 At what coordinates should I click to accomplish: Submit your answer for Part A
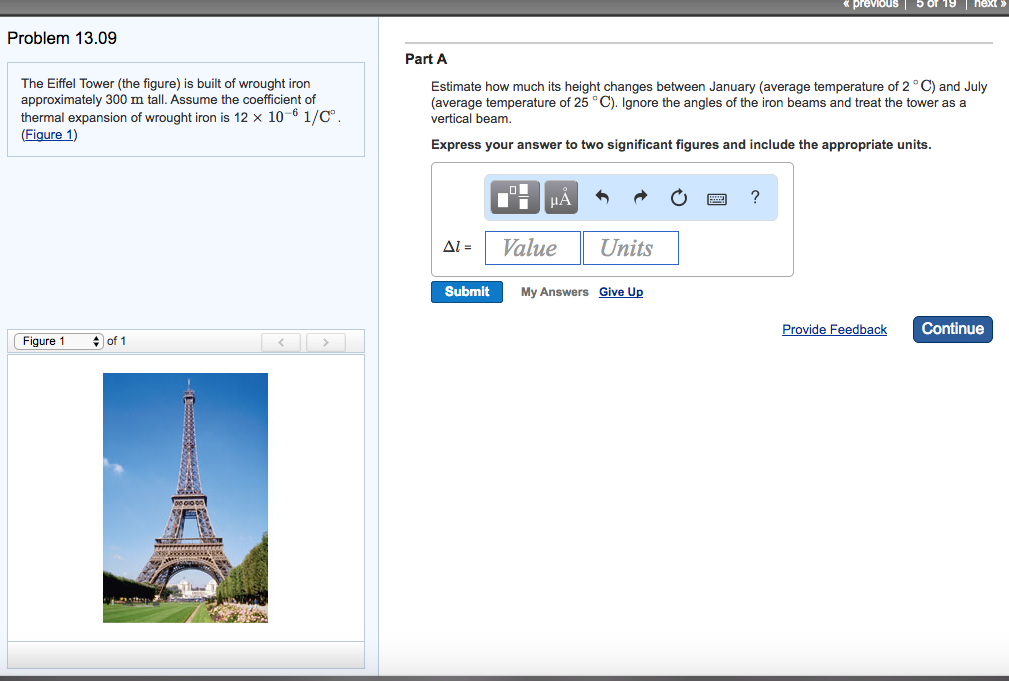coord(466,291)
